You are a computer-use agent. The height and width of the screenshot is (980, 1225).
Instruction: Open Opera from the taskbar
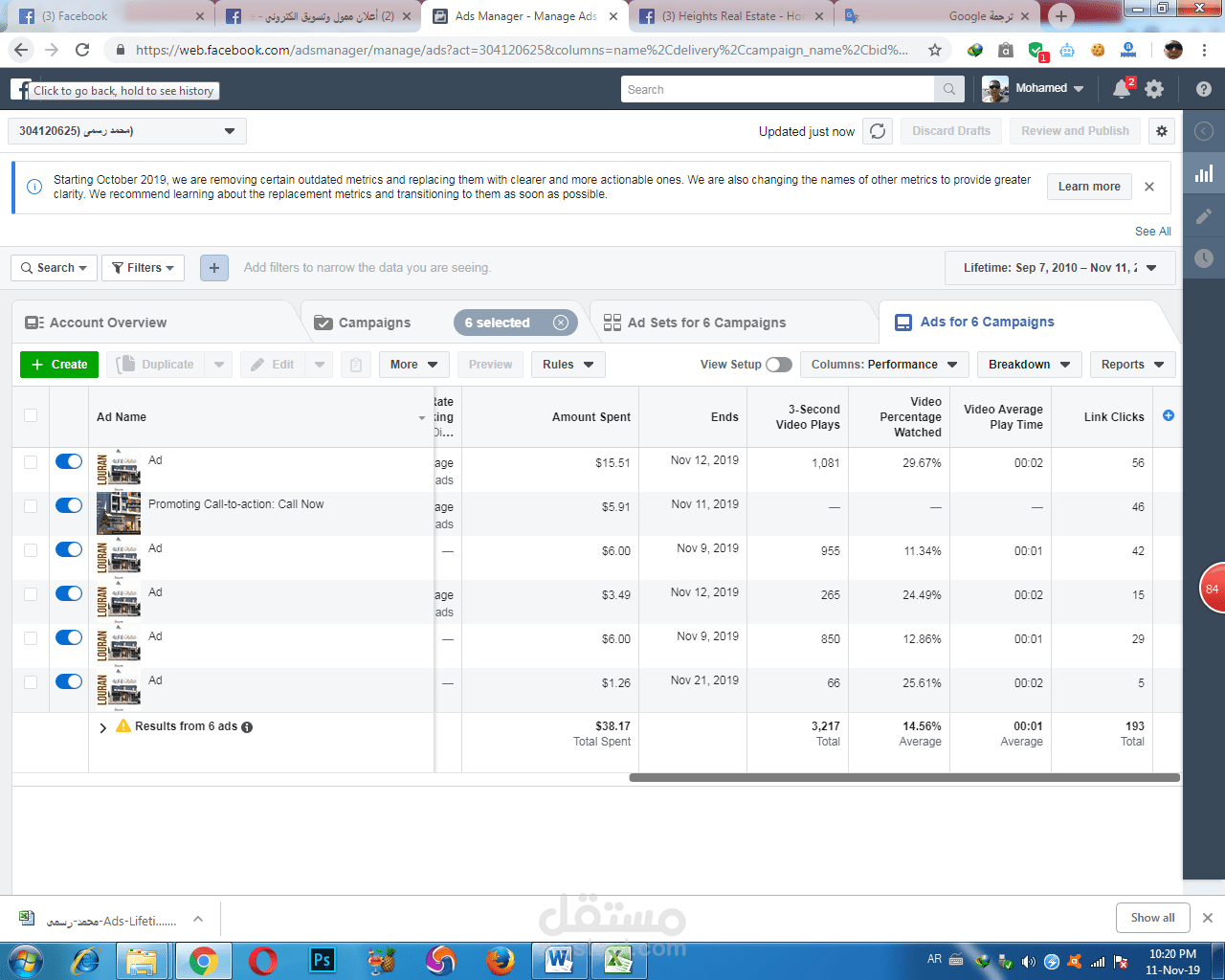[263, 960]
